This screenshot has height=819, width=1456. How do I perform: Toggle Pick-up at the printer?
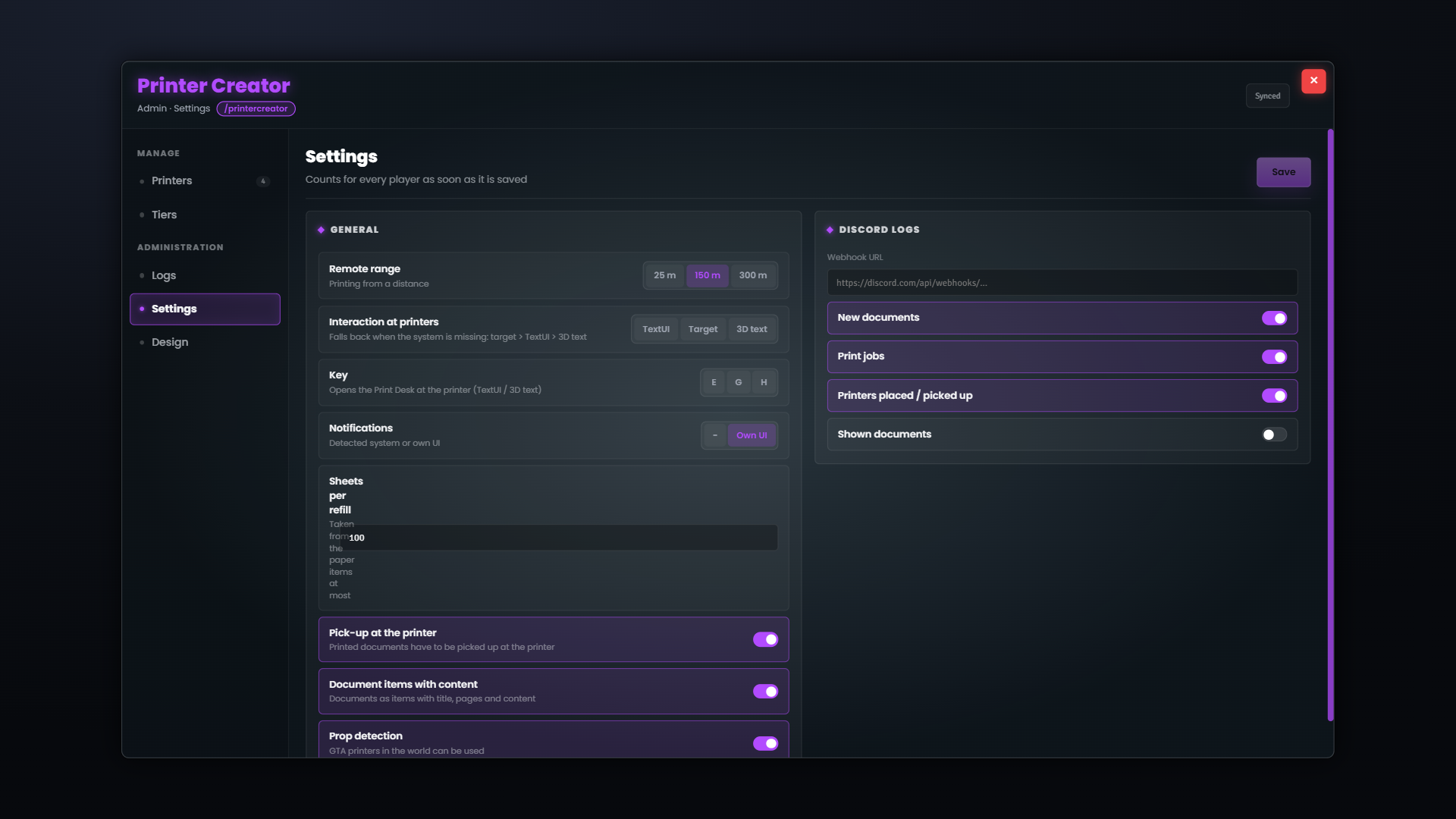[765, 639]
